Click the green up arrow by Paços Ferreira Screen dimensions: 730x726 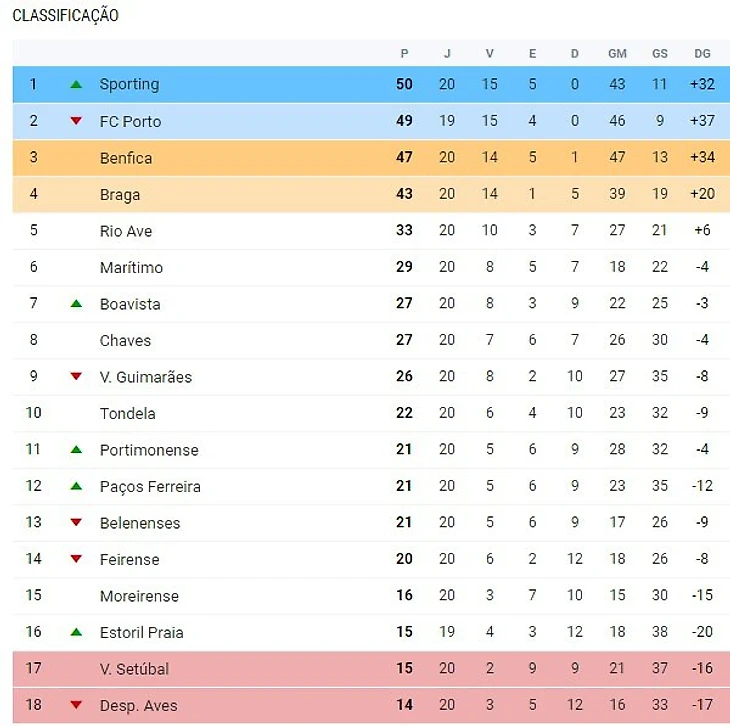pos(76,487)
